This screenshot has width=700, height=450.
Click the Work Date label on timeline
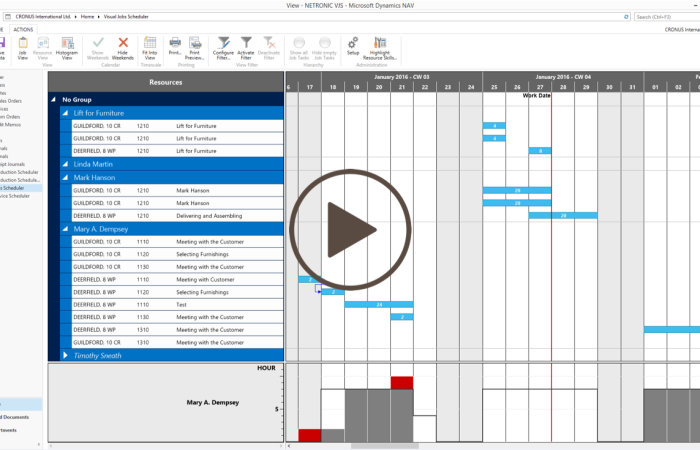[x=537, y=96]
